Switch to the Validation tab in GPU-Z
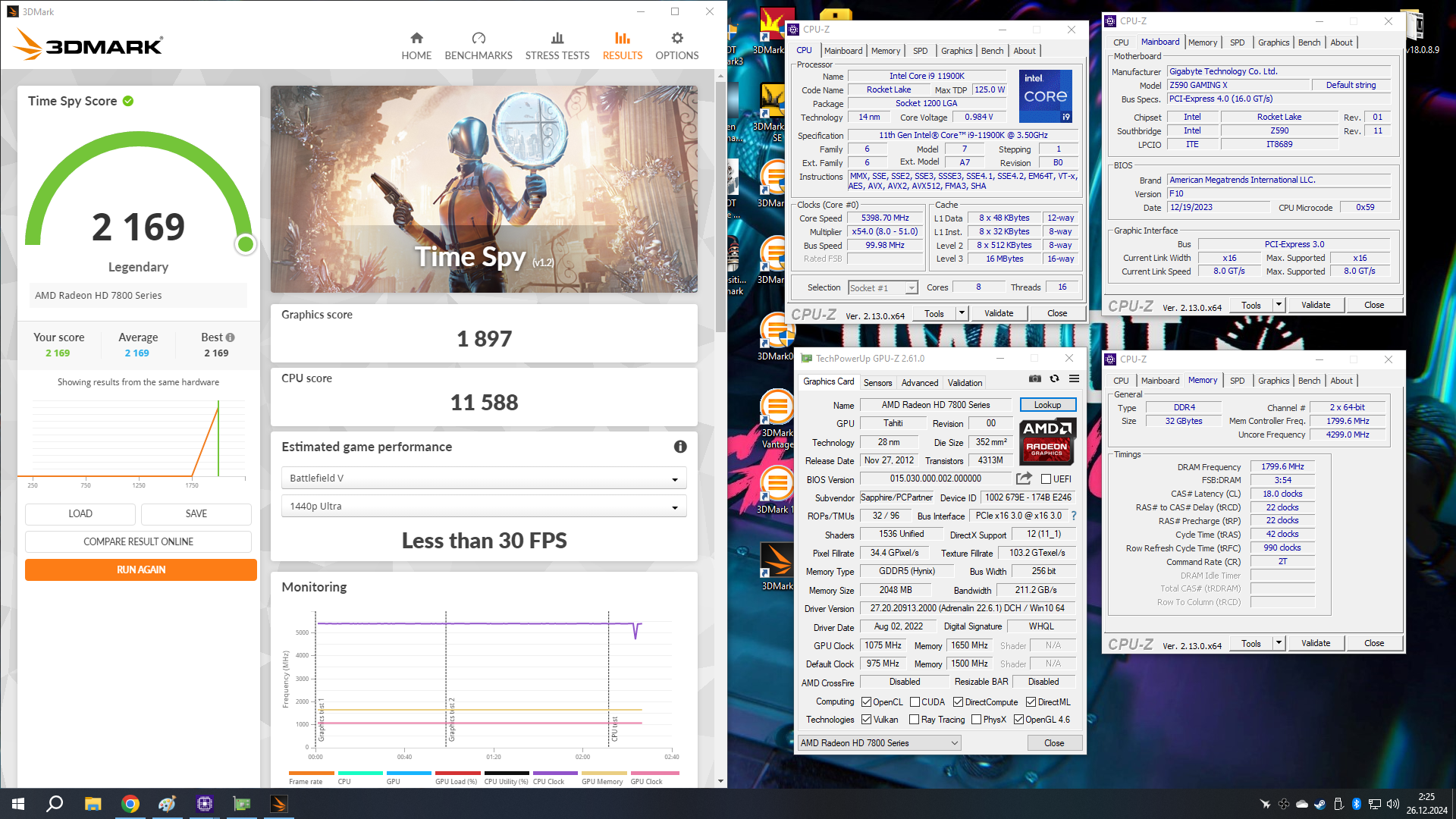 click(965, 383)
